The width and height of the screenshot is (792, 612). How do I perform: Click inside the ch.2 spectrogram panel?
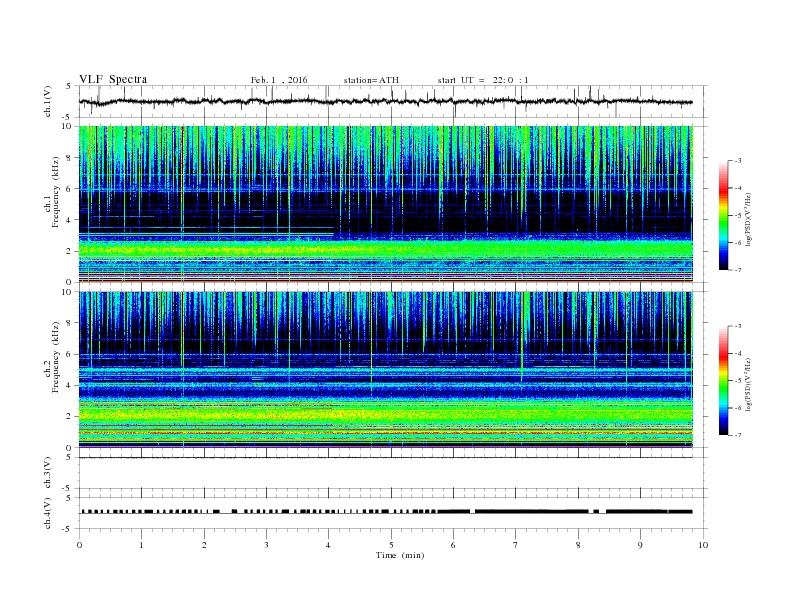click(x=386, y=370)
